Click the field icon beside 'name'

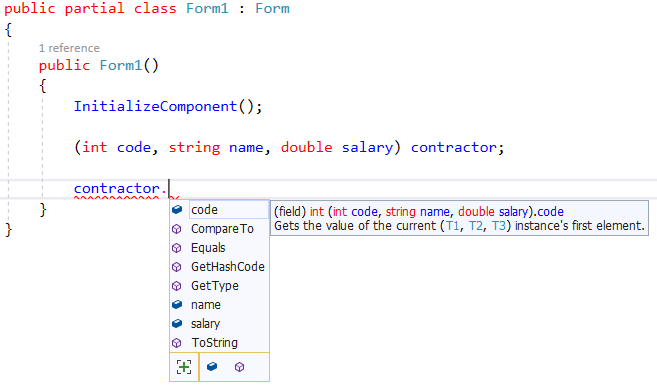coord(177,304)
